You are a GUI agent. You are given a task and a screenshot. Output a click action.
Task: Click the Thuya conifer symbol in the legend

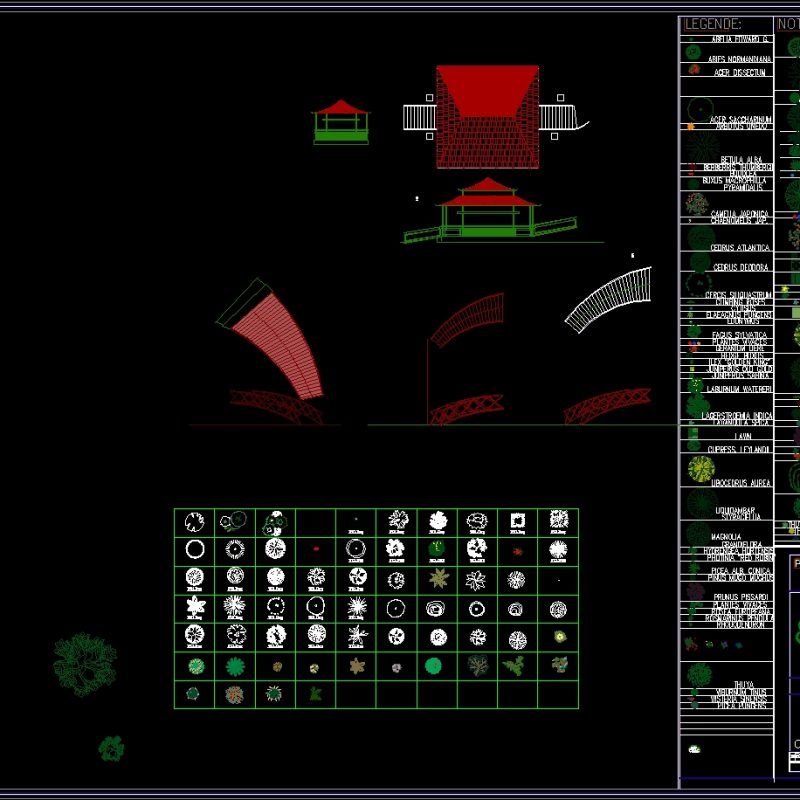click(697, 672)
